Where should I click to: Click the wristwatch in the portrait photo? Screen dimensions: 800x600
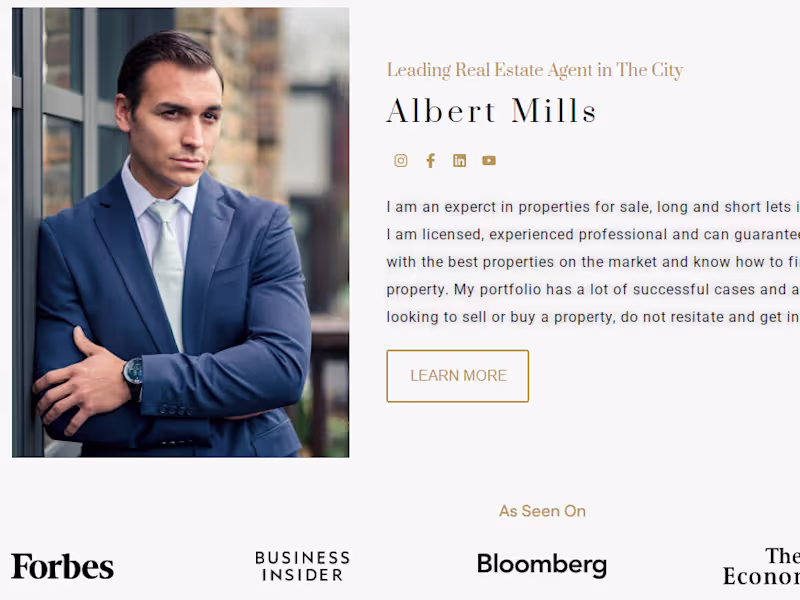(x=133, y=372)
